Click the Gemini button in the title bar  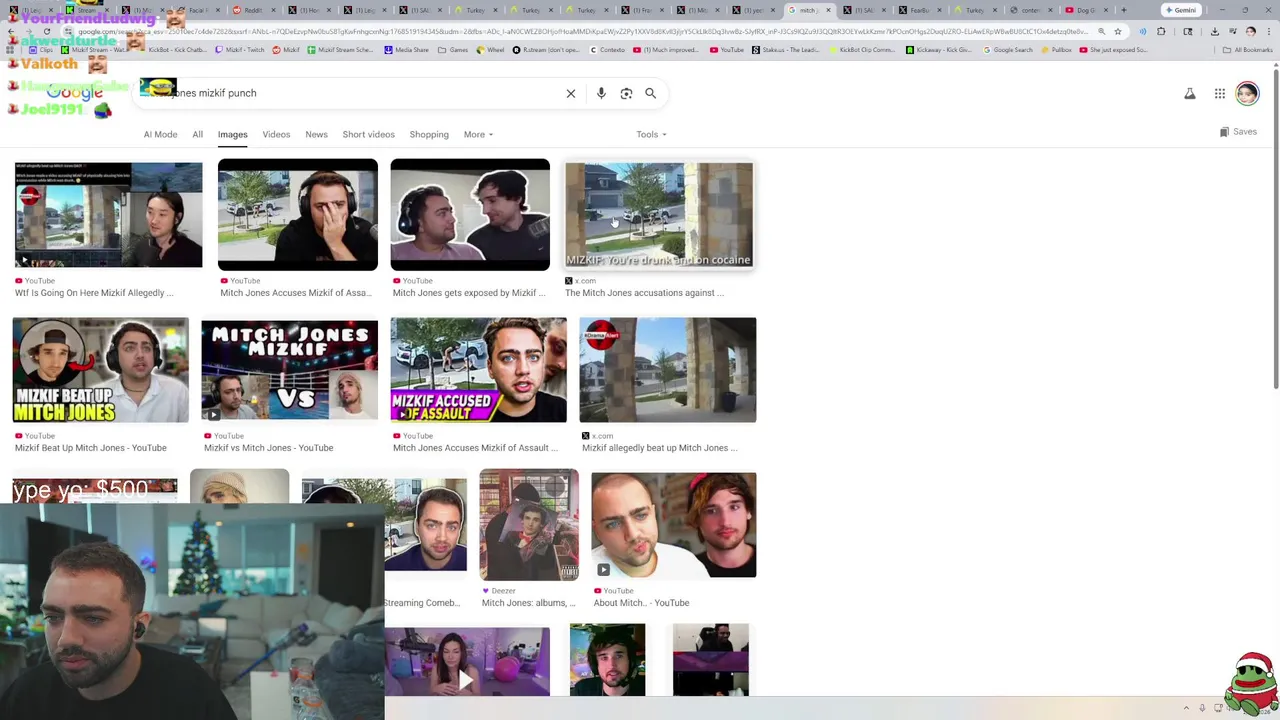click(1181, 10)
